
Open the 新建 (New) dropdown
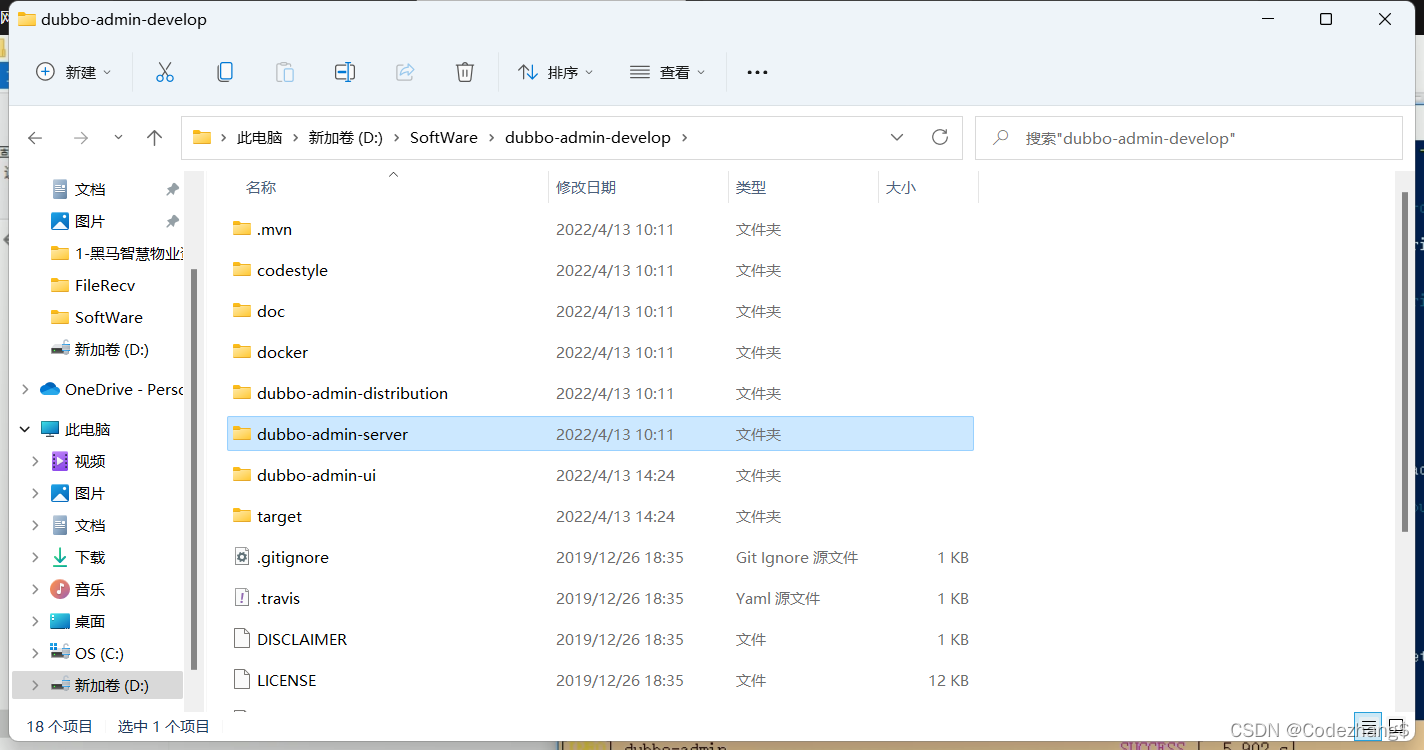pyautogui.click(x=74, y=72)
